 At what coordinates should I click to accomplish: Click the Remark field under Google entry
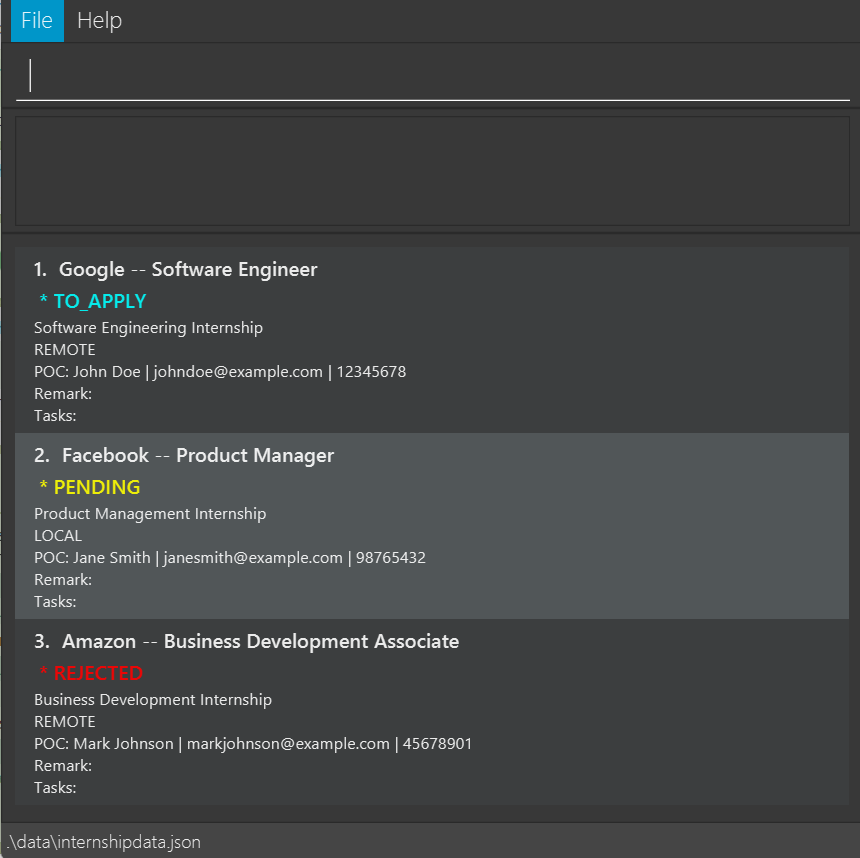pos(63,393)
